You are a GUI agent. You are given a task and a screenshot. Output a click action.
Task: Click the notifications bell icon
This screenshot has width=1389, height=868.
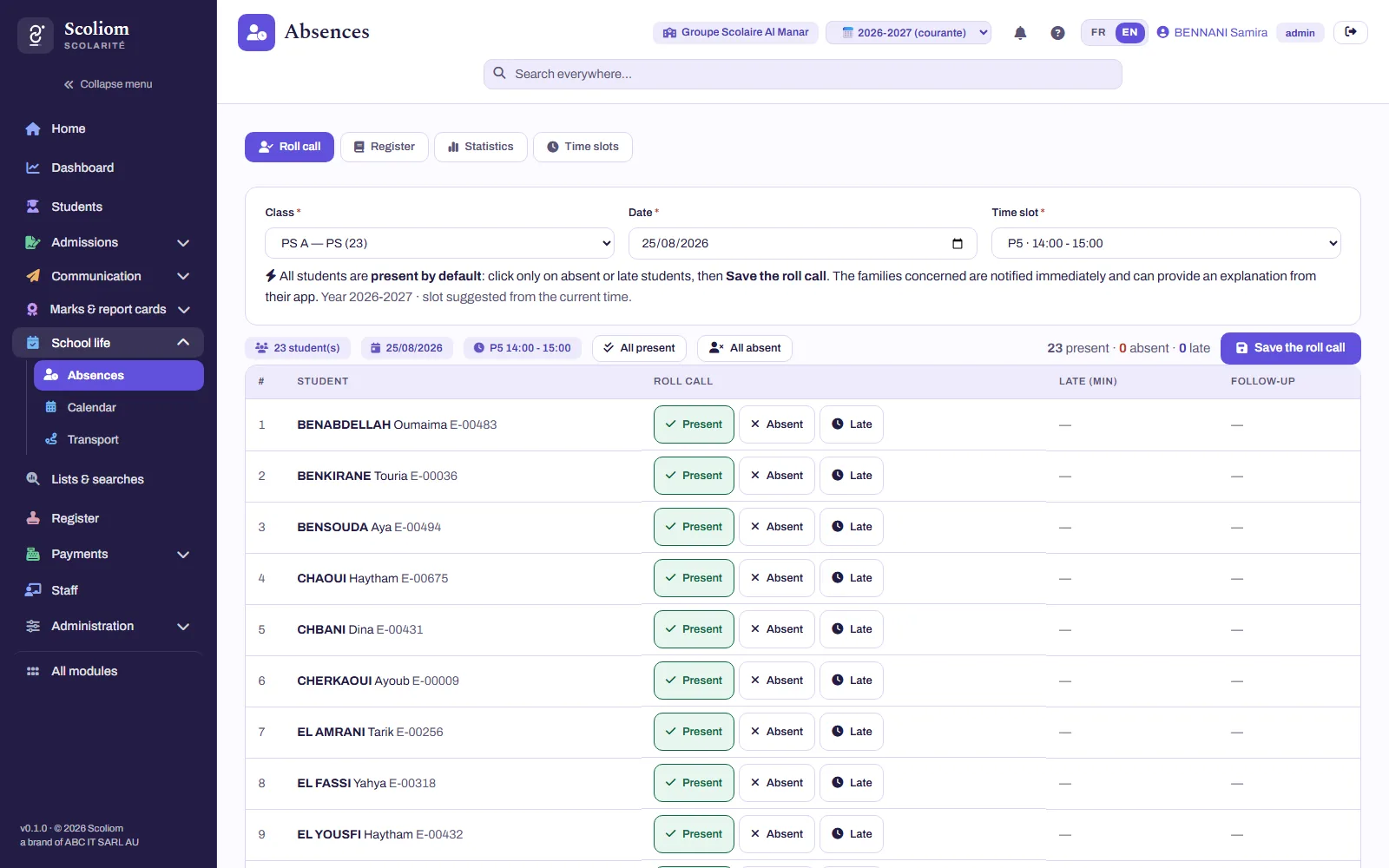(1020, 33)
